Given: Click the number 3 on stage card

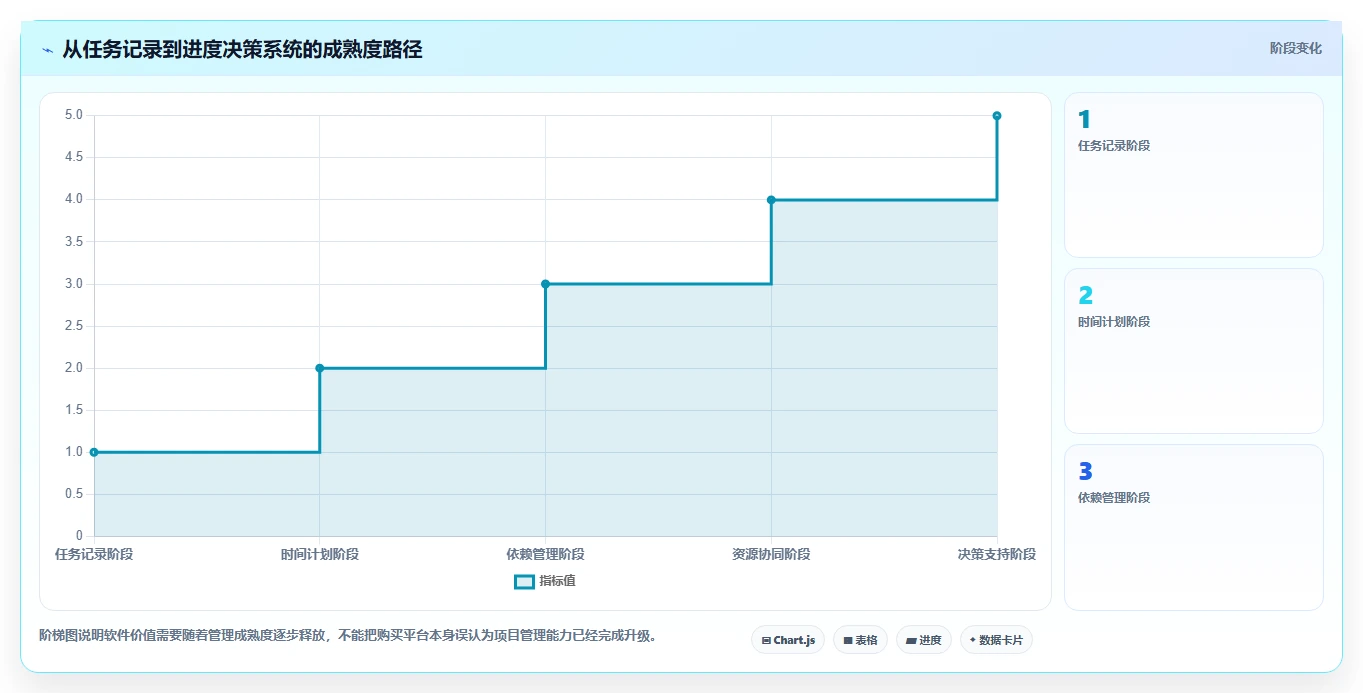Looking at the screenshot, I should point(1085,472).
